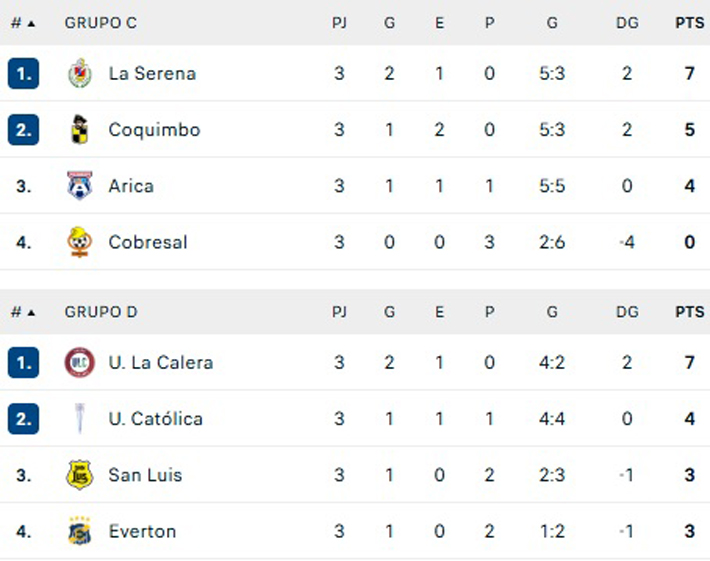710x561 pixels.
Task: Click the Cobresal team crest
Action: coord(80,242)
